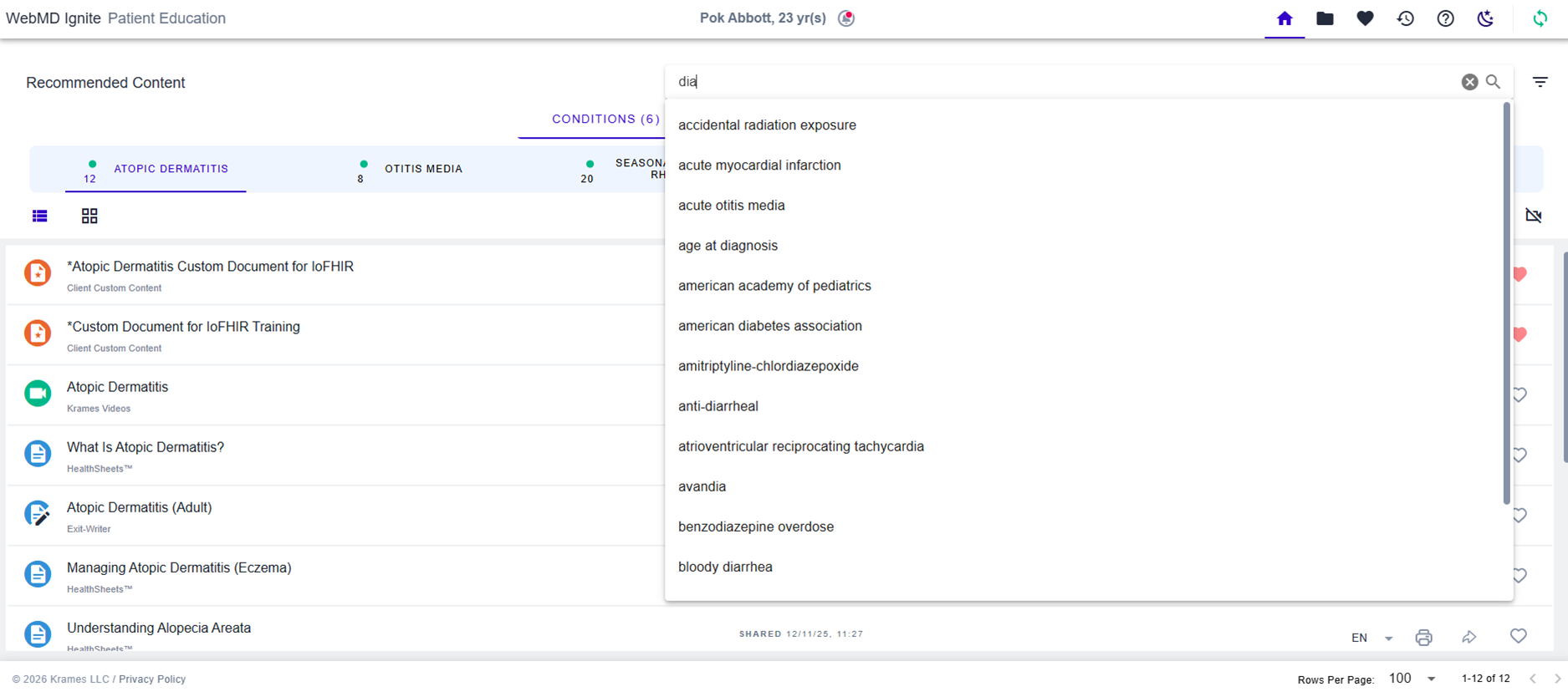The image size is (1568, 692).
Task: Click custom document icon for IoFHIR Training
Action: (x=38, y=333)
